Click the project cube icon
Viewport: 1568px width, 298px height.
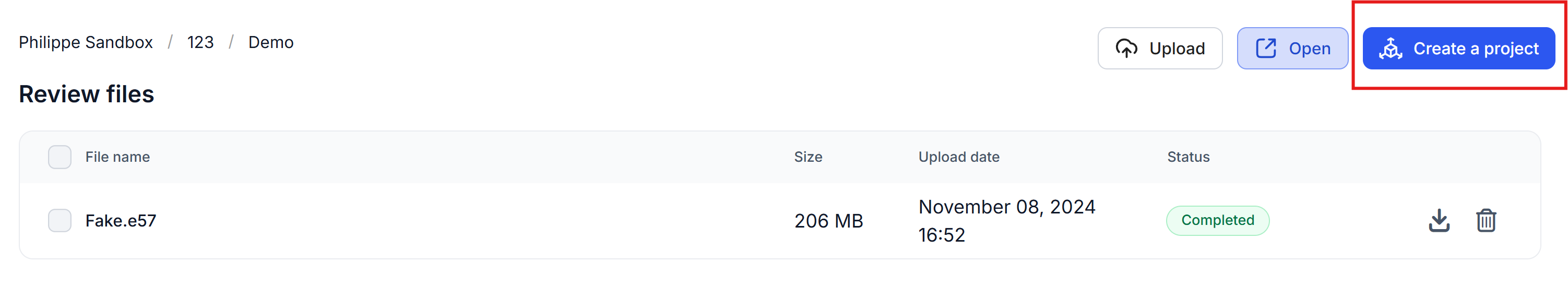click(x=1390, y=48)
